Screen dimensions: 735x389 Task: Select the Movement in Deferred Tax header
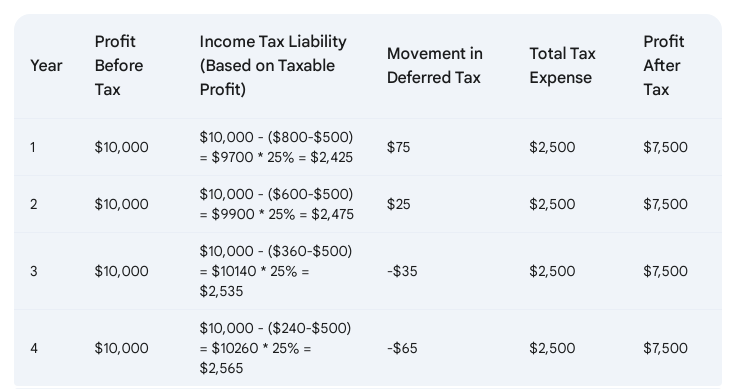click(435, 66)
